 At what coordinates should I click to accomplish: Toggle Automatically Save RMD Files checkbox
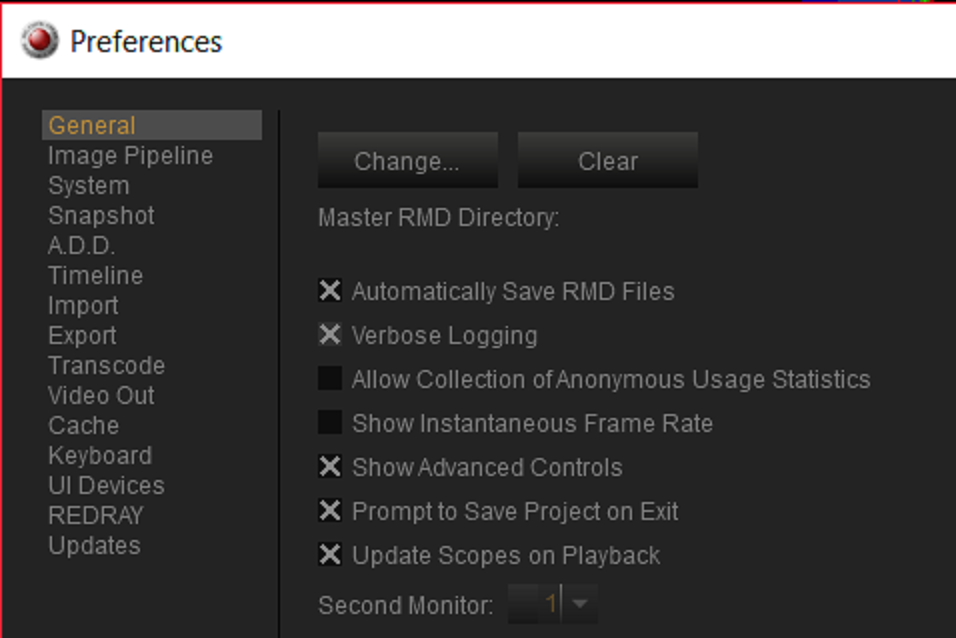point(330,290)
